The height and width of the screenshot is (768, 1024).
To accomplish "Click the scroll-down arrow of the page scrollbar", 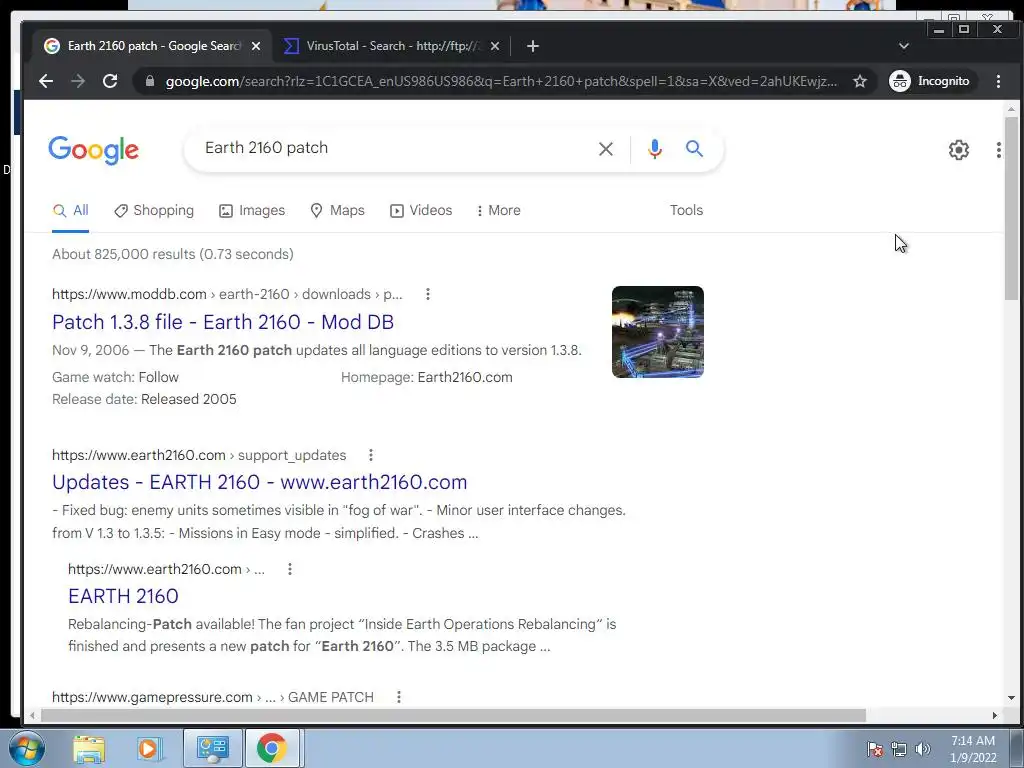I will [x=1012, y=698].
